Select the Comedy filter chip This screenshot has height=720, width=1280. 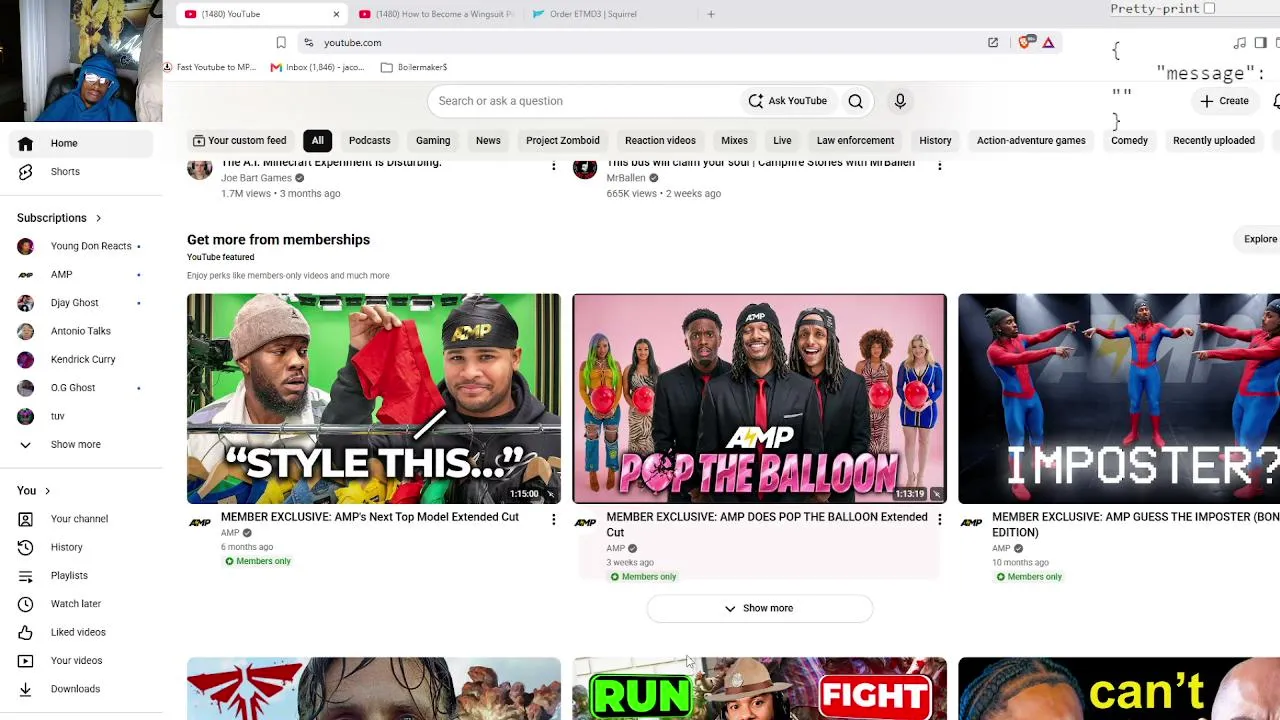pos(1129,141)
